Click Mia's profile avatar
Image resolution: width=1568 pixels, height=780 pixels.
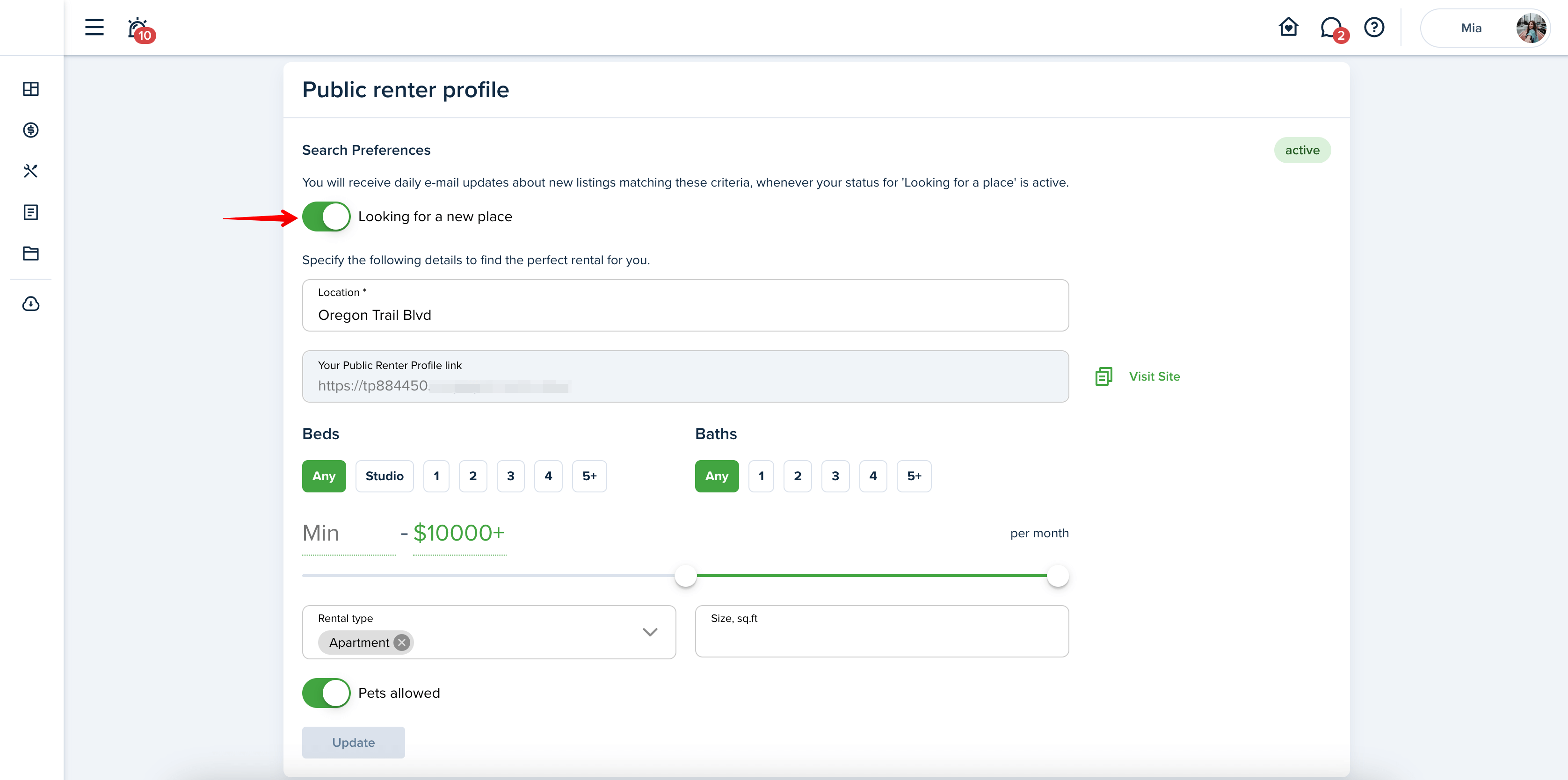click(1530, 28)
